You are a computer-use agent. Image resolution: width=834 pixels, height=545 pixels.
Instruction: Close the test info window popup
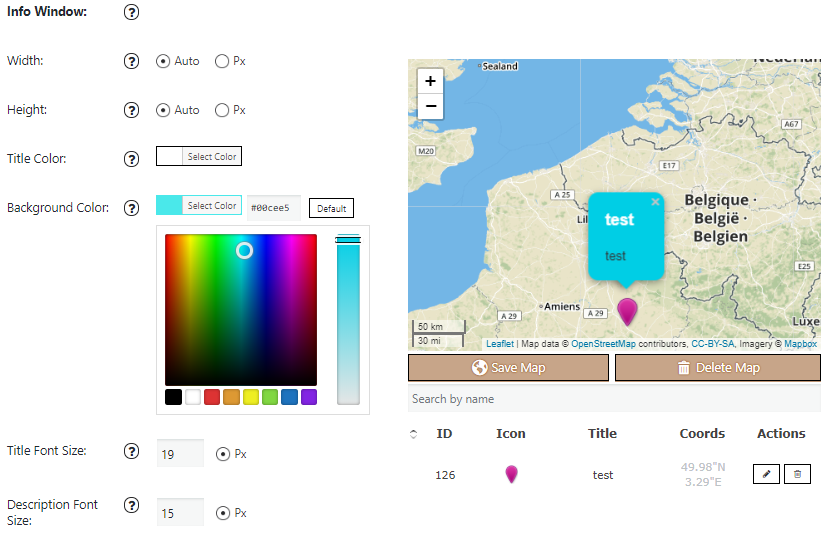(655, 202)
